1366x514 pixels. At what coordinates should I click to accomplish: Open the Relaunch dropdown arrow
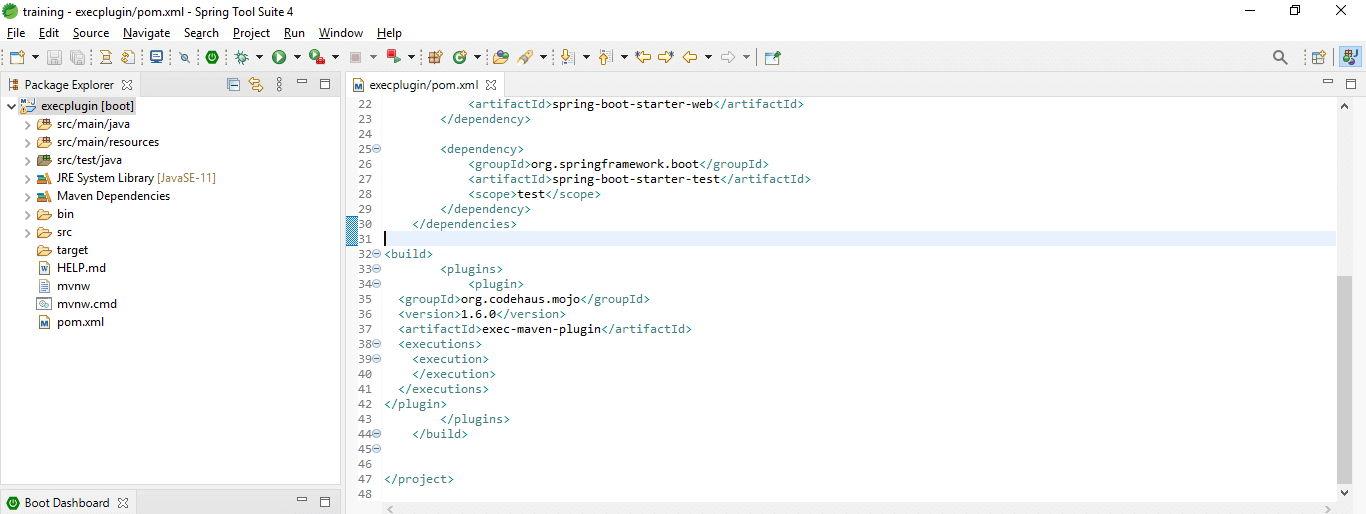[411, 58]
